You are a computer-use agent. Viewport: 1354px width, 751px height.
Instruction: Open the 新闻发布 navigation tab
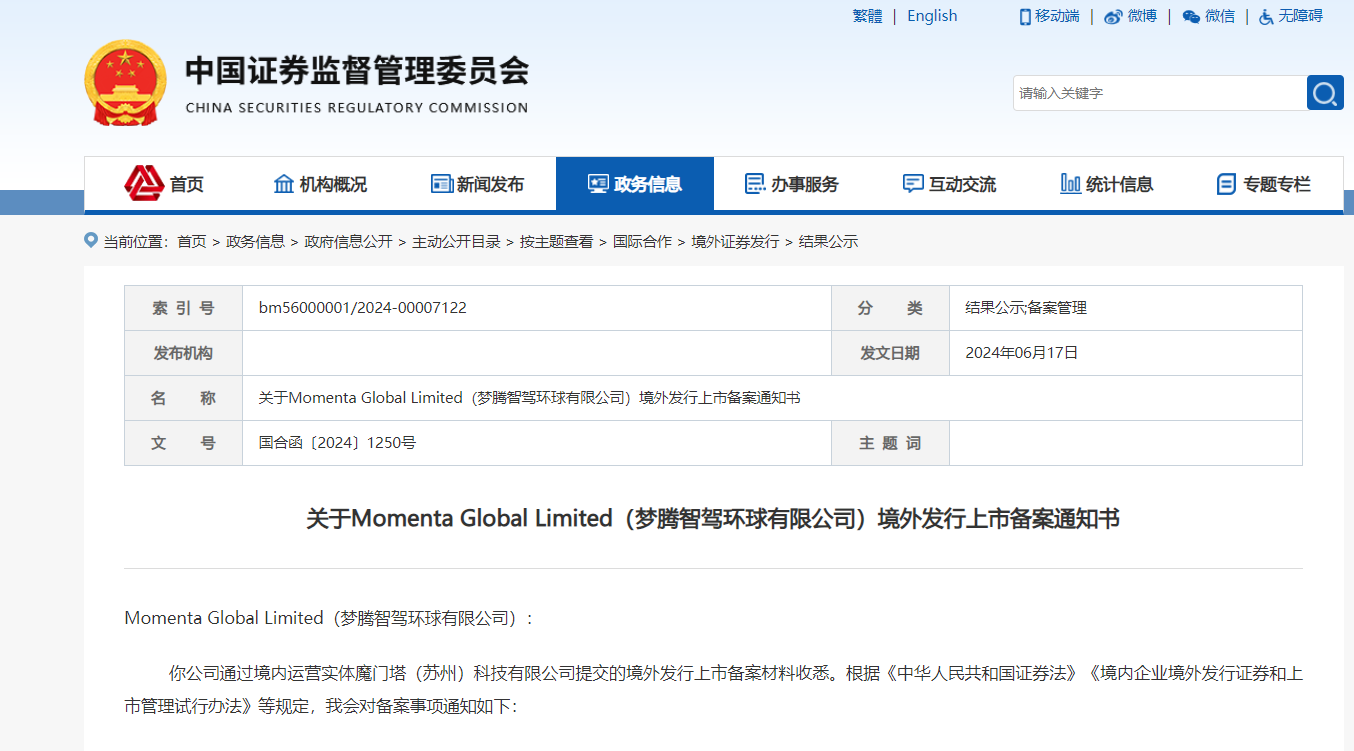tap(477, 184)
